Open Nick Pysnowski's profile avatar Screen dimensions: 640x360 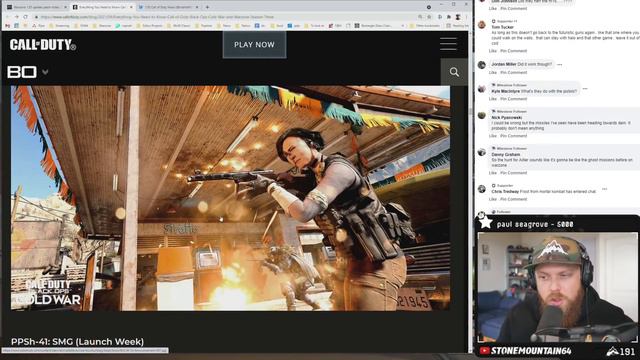(482, 115)
